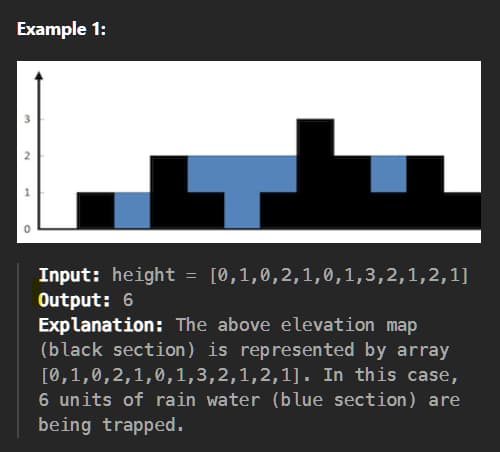Image resolution: width=500 pixels, height=452 pixels.
Task: Open the elevation map diagram image
Action: (x=249, y=152)
